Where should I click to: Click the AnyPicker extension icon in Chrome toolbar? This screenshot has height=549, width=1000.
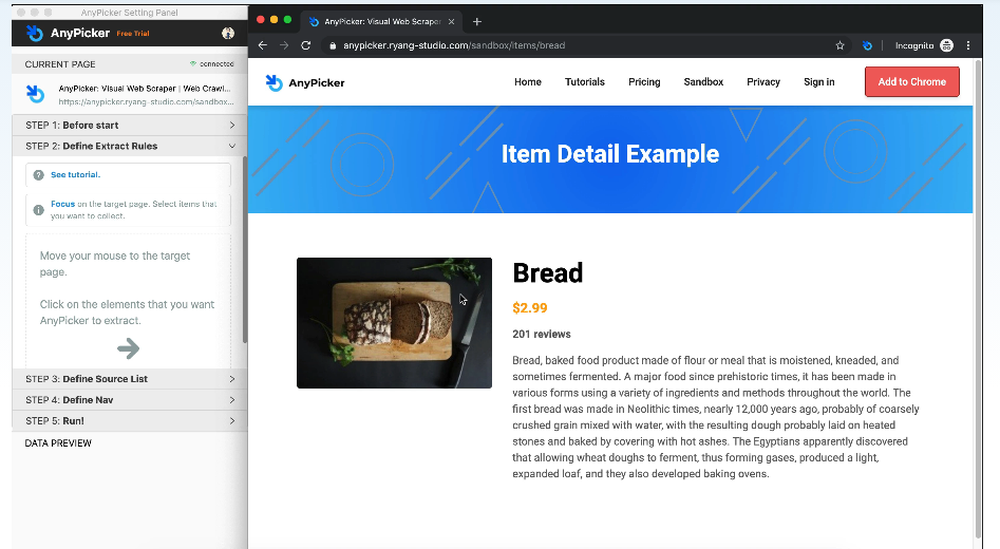[x=867, y=45]
